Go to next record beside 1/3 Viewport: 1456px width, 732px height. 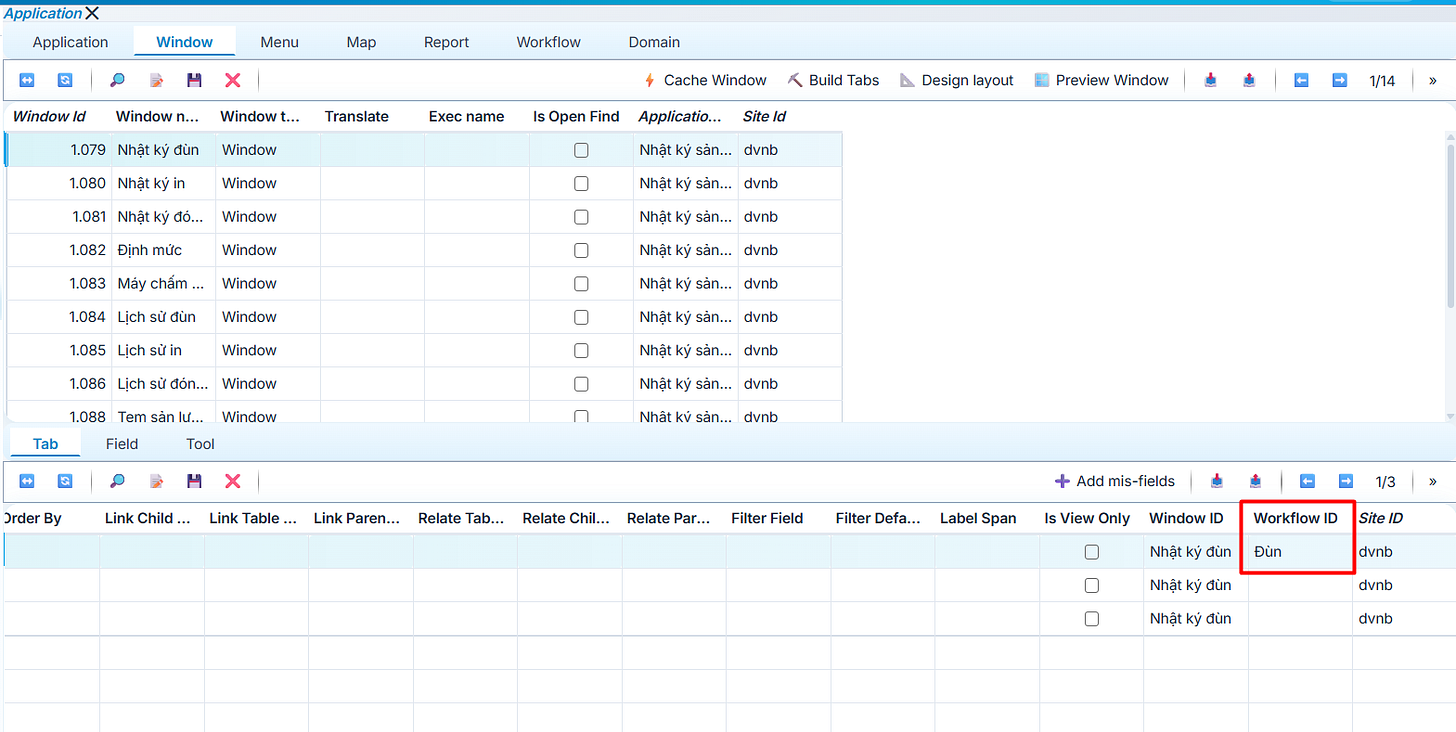point(1346,481)
